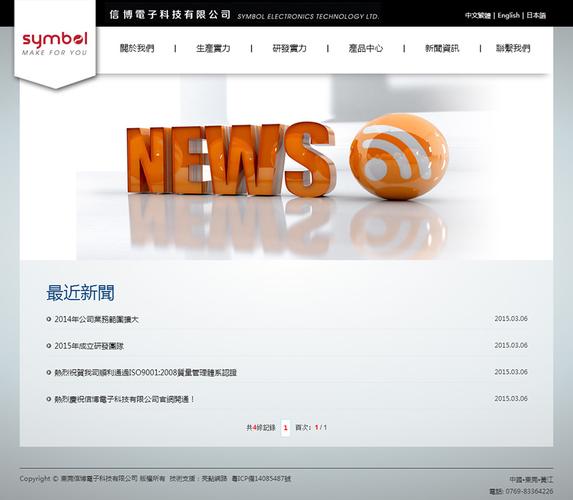The image size is (573, 500).
Task: Click bullet beside website launch news
Action: point(49,399)
